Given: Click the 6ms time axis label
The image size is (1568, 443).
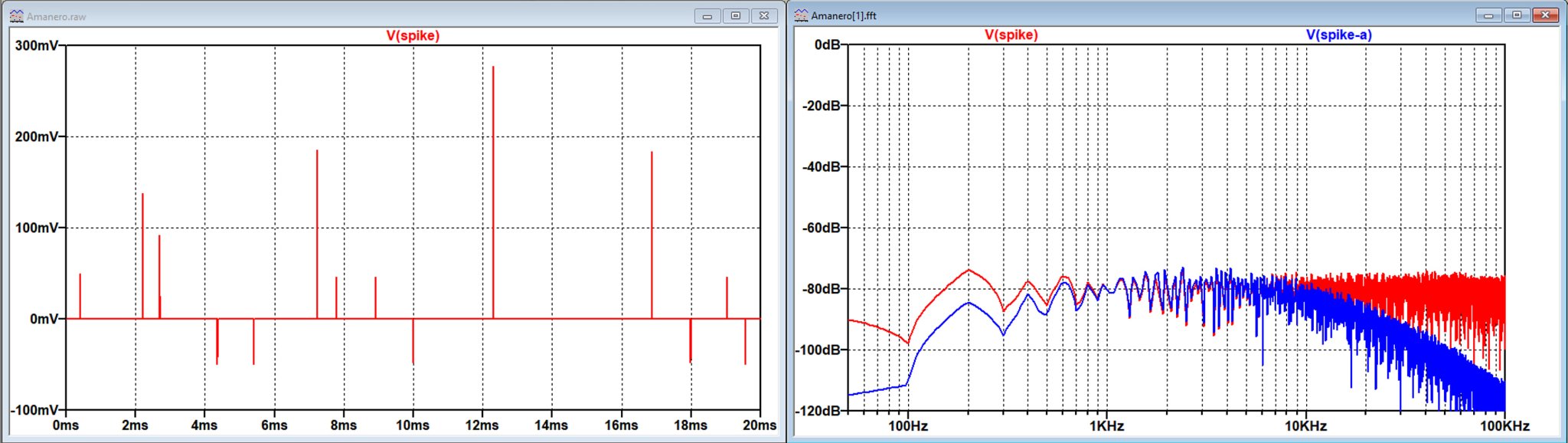Looking at the screenshot, I should click(274, 425).
